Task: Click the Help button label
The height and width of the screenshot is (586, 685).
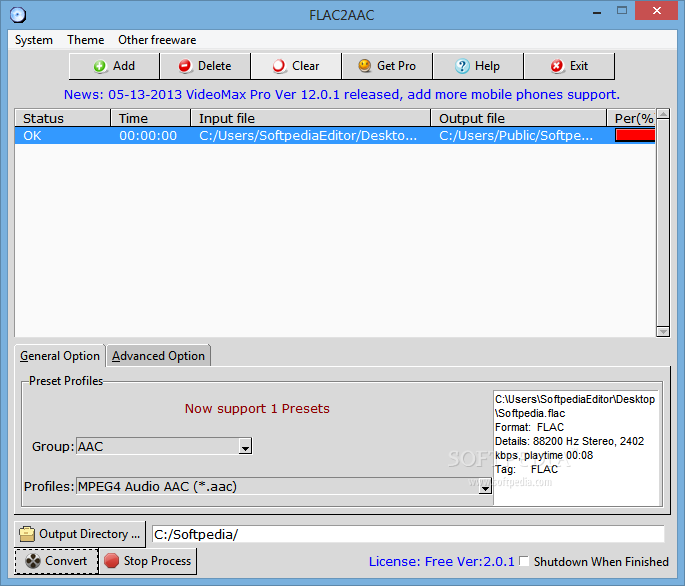Action: pyautogui.click(x=487, y=66)
